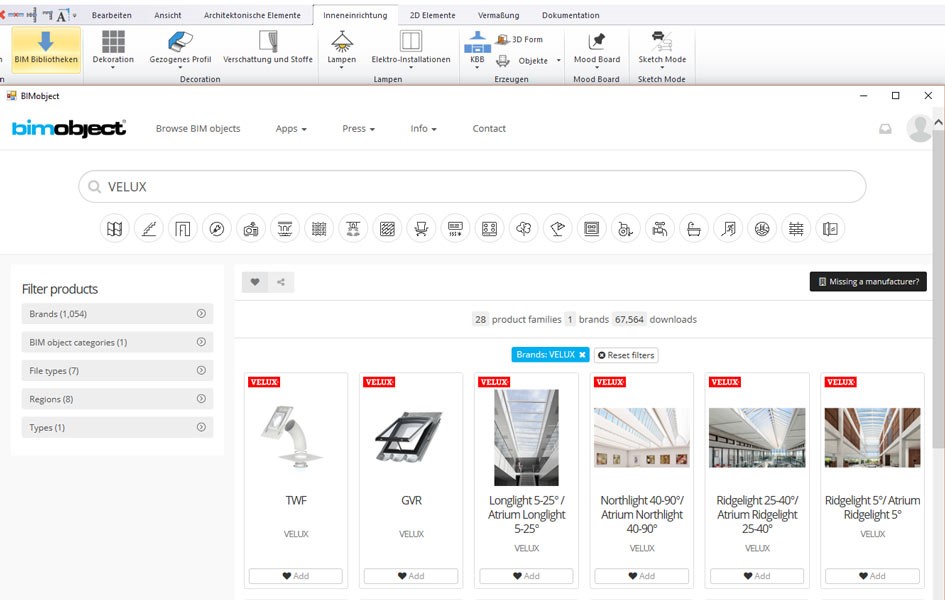Open Ridgelight 5° / Atrium Ridgelight 5° thumbnail
This screenshot has height=600, width=945.
(x=872, y=438)
